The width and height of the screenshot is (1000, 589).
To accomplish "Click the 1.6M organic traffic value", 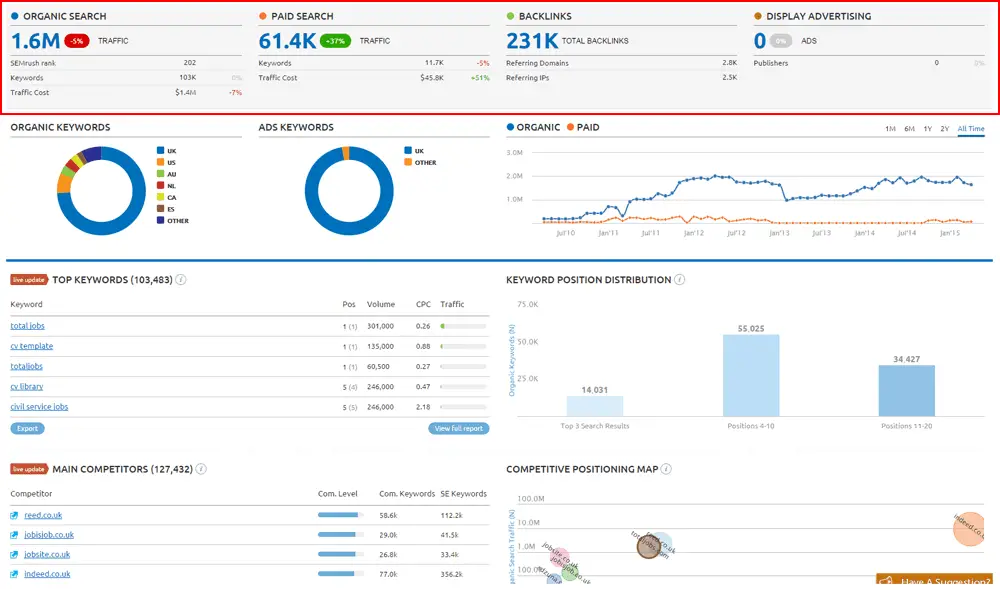I will pyautogui.click(x=36, y=41).
